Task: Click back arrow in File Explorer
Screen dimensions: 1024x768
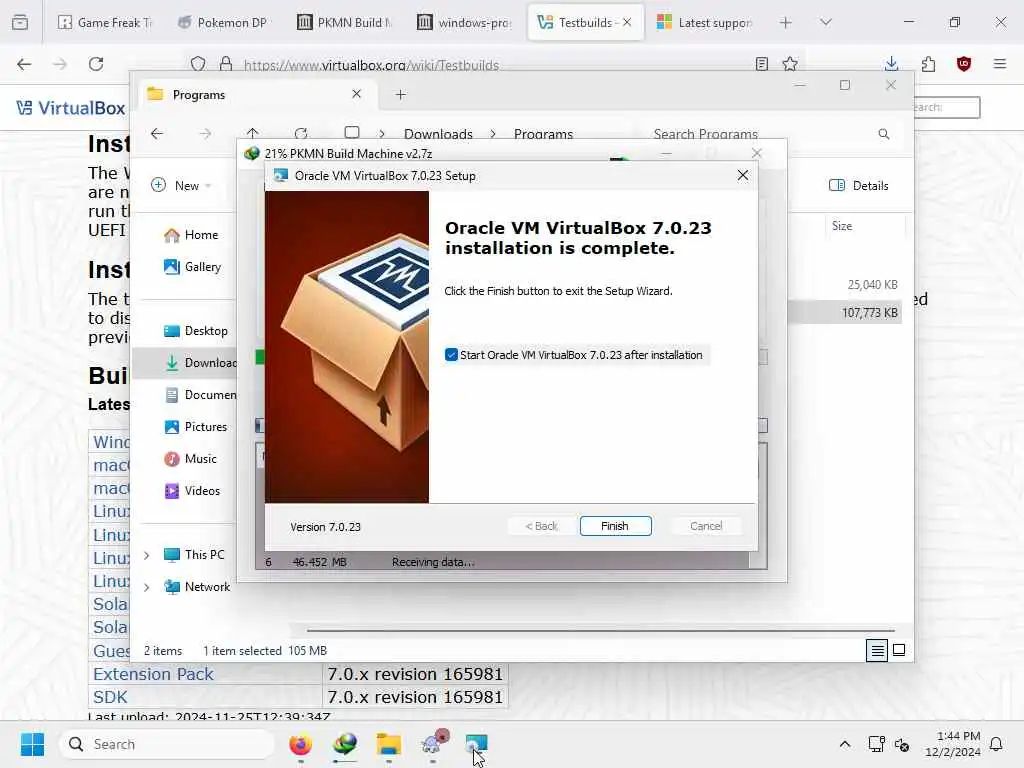Action: [157, 133]
